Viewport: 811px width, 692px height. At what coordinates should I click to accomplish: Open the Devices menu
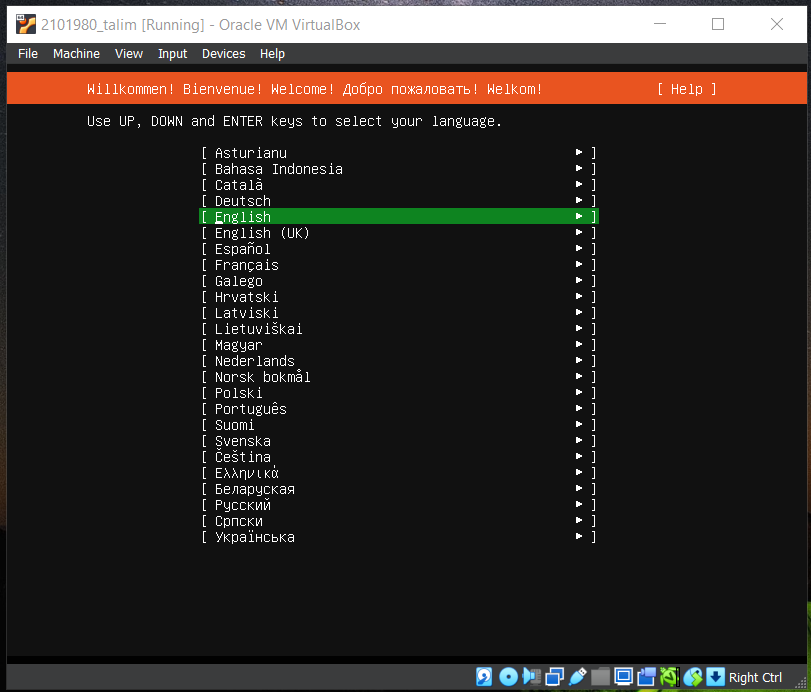point(223,54)
